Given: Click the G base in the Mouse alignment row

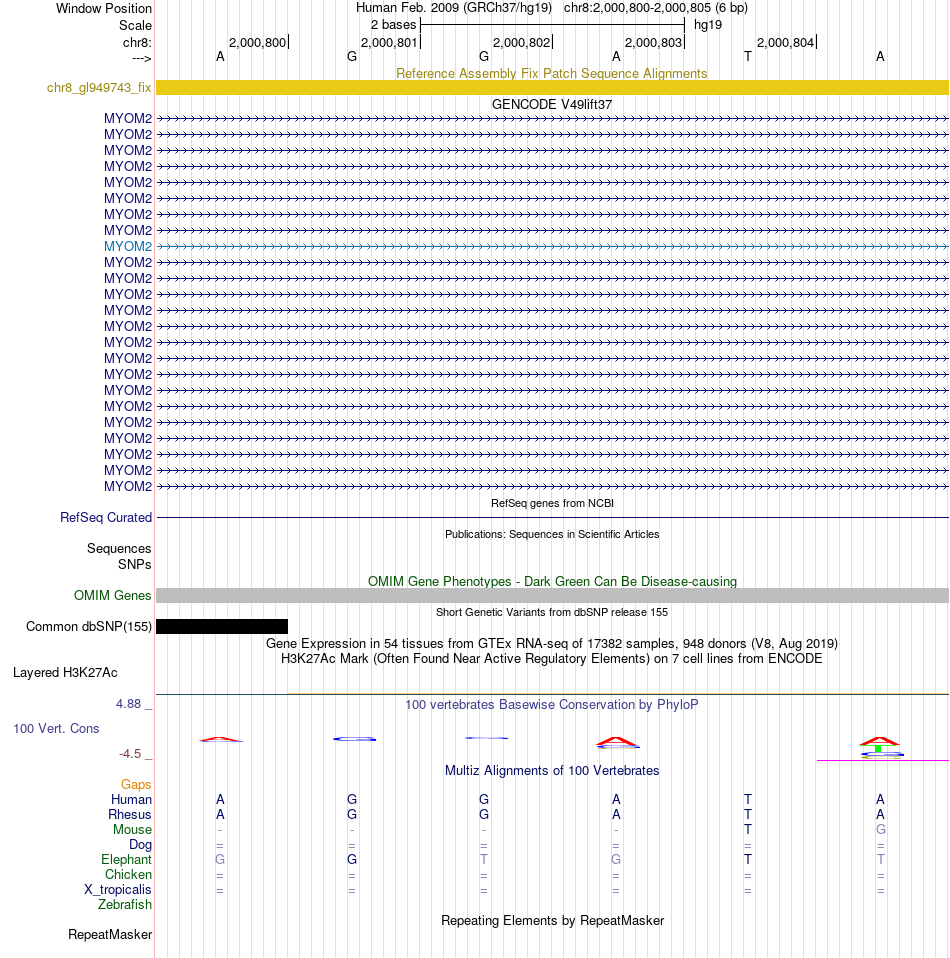Looking at the screenshot, I should (x=880, y=830).
